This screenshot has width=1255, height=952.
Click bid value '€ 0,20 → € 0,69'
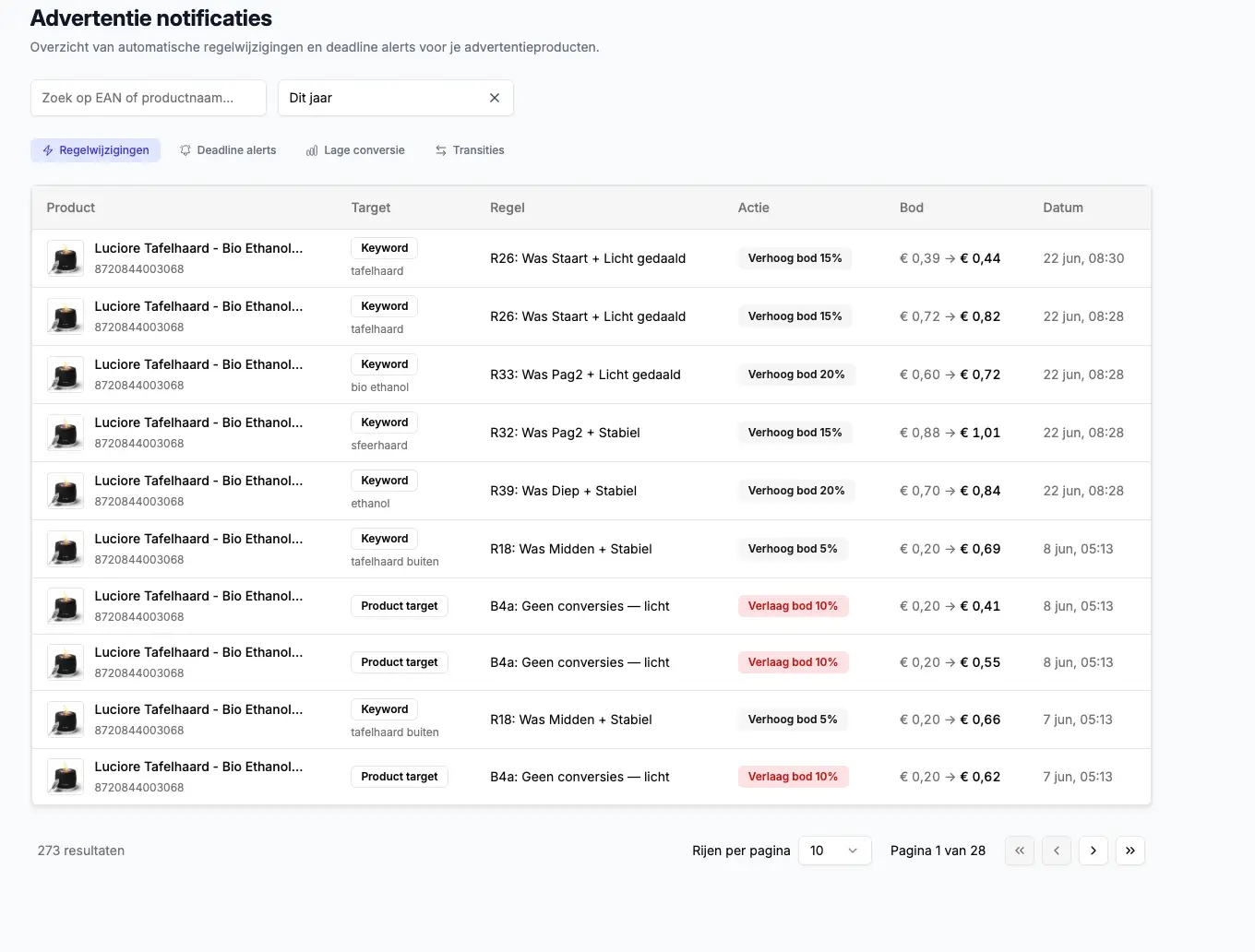(x=950, y=549)
